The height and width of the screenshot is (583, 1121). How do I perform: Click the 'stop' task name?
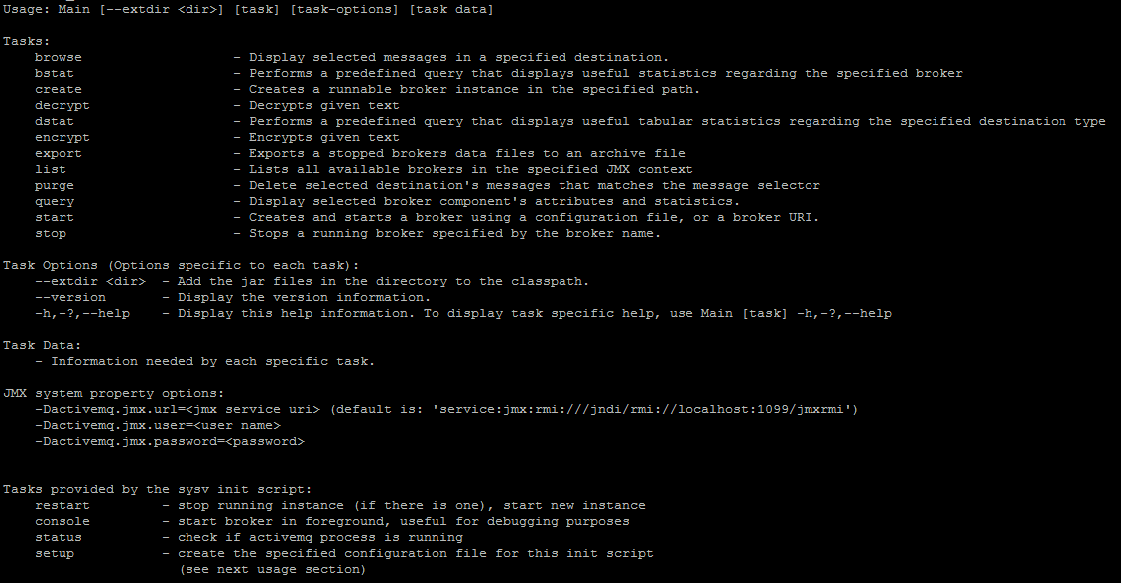tap(50, 233)
